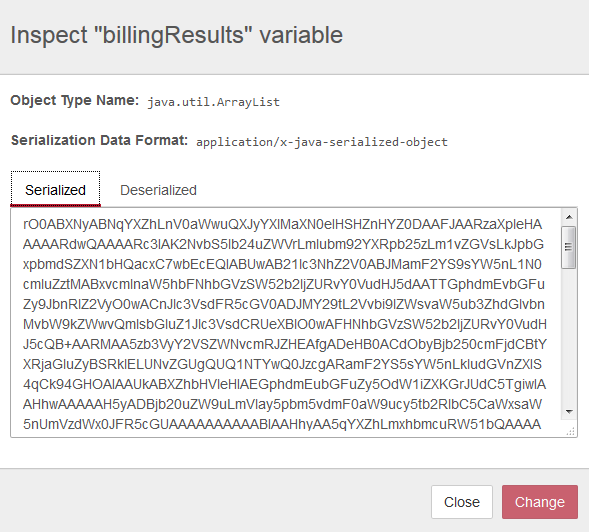Click the red Change button
589x532 pixels.
click(x=540, y=502)
